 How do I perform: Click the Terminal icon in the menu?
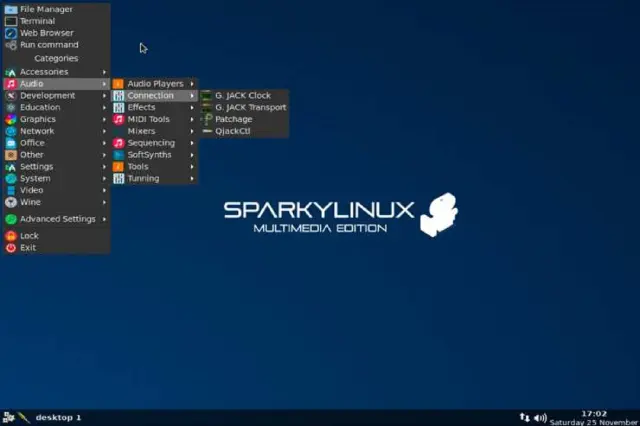click(x=11, y=21)
